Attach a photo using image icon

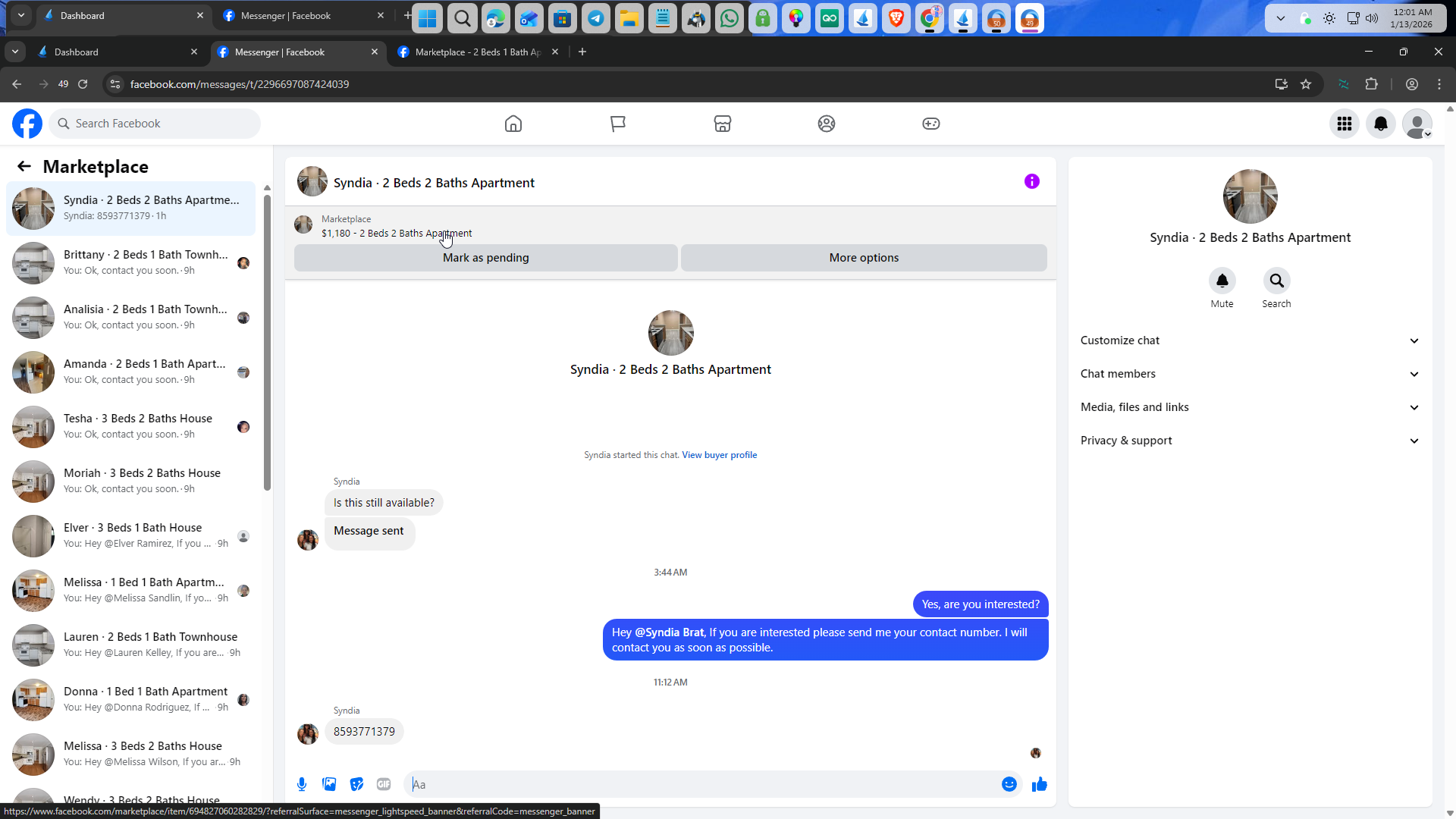(329, 784)
